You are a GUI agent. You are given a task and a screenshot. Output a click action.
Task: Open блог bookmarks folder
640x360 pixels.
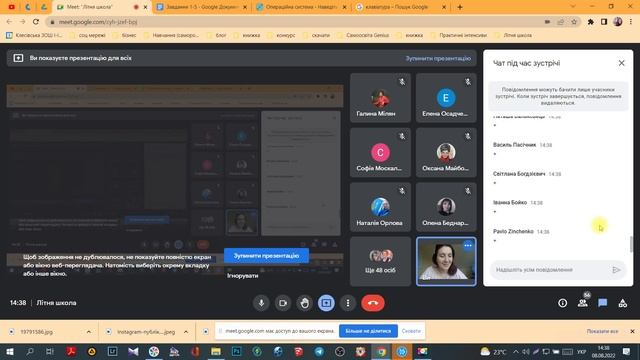tap(216, 36)
